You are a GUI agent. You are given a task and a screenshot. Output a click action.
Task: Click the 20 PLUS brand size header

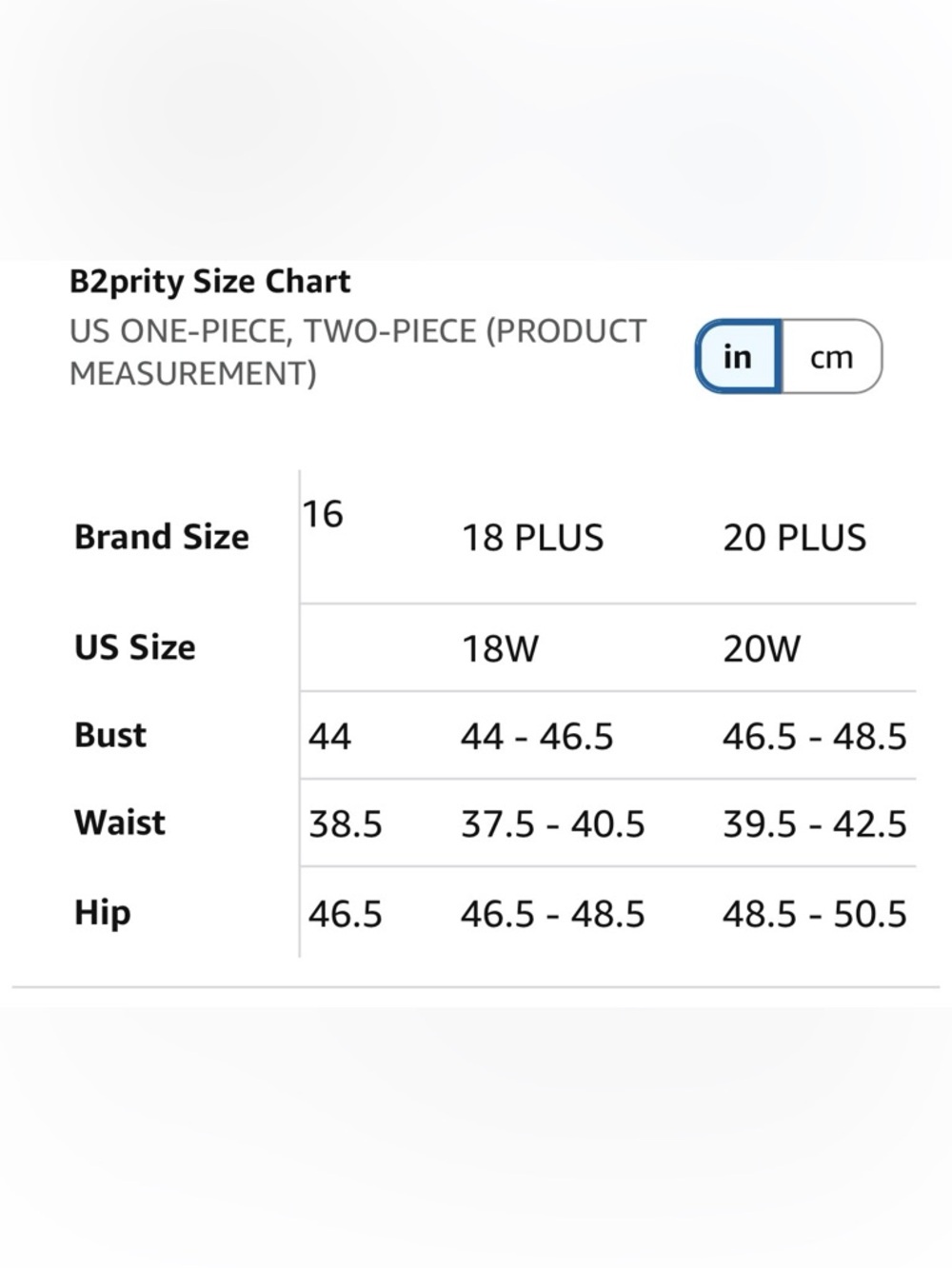tap(794, 538)
